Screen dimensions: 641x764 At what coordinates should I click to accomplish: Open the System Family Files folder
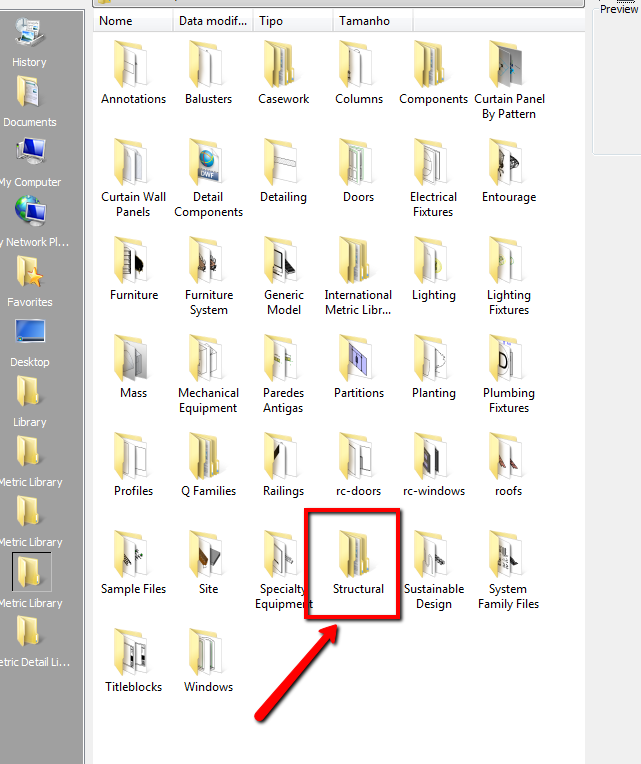click(509, 570)
